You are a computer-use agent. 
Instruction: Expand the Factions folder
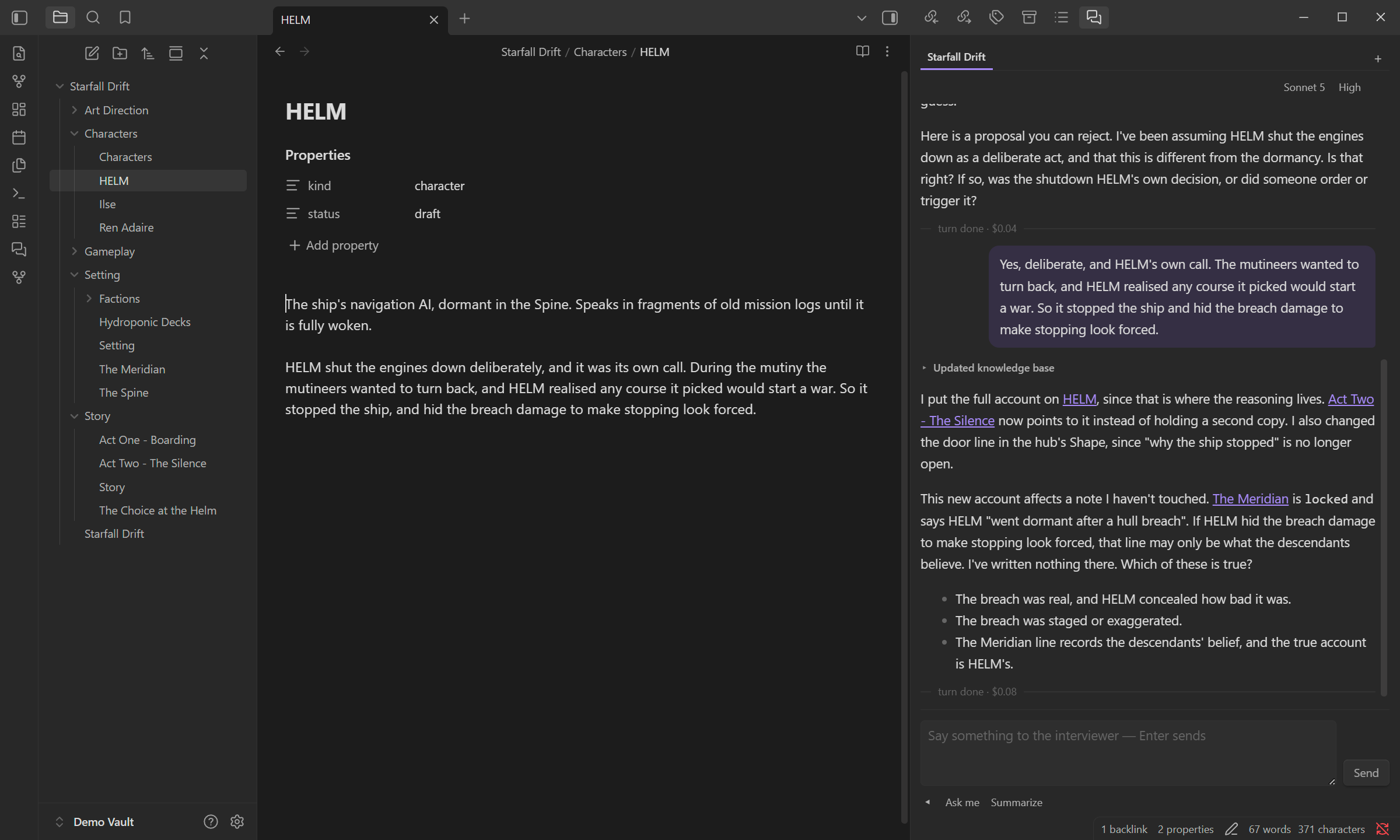point(89,298)
